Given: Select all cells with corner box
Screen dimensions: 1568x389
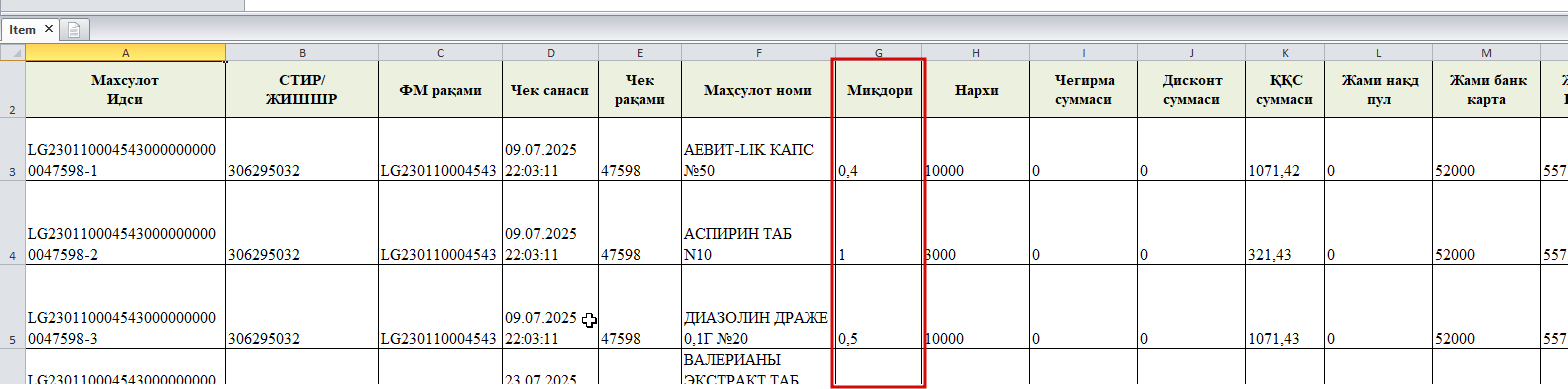Looking at the screenshot, I should tap(13, 52).
